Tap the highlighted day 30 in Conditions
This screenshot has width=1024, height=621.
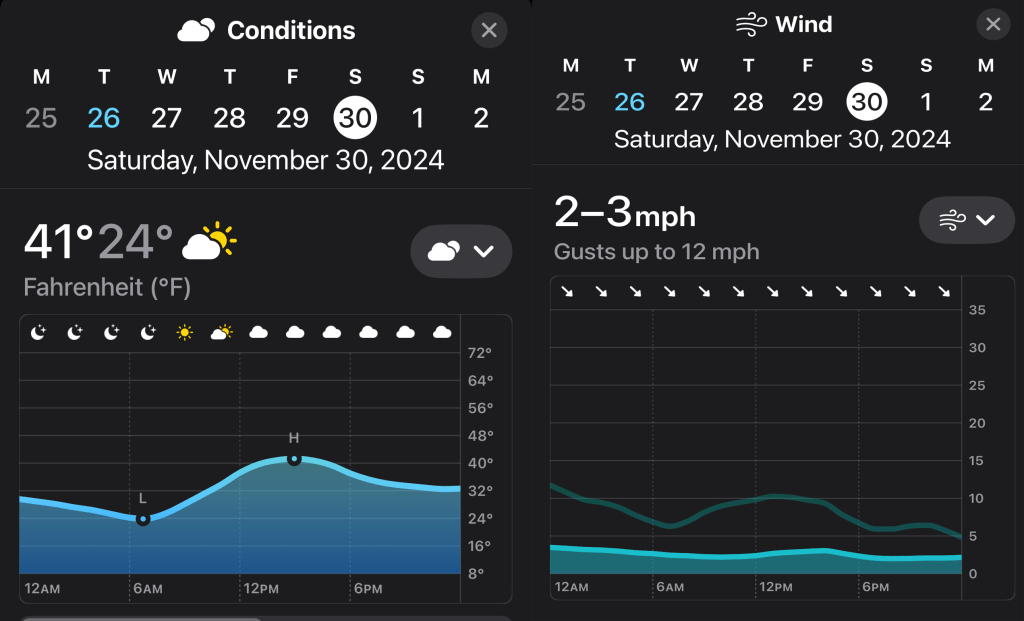[355, 118]
